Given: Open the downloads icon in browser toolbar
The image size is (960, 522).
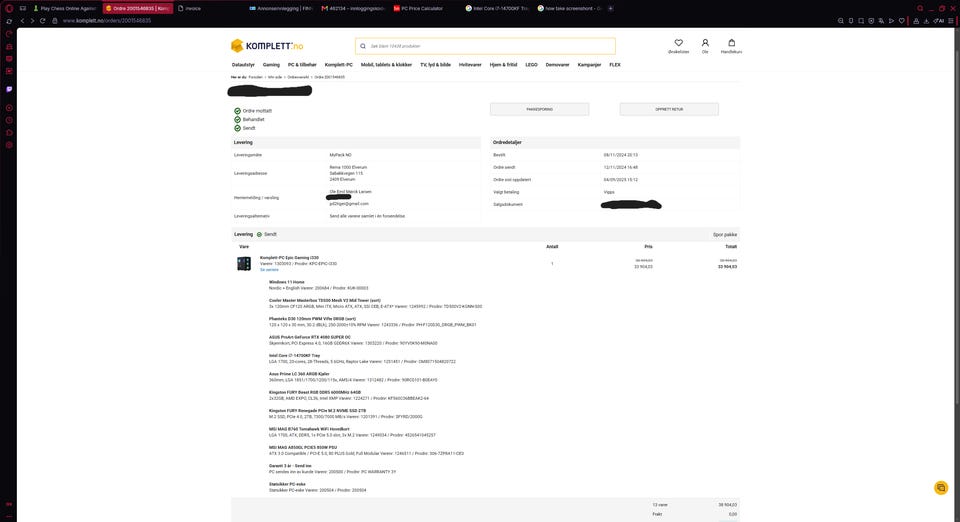Looking at the screenshot, I should (926, 21).
